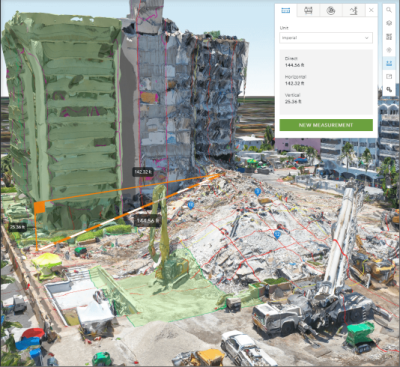Select the direct line measurement tab
The width and height of the screenshot is (400, 367).
click(286, 10)
